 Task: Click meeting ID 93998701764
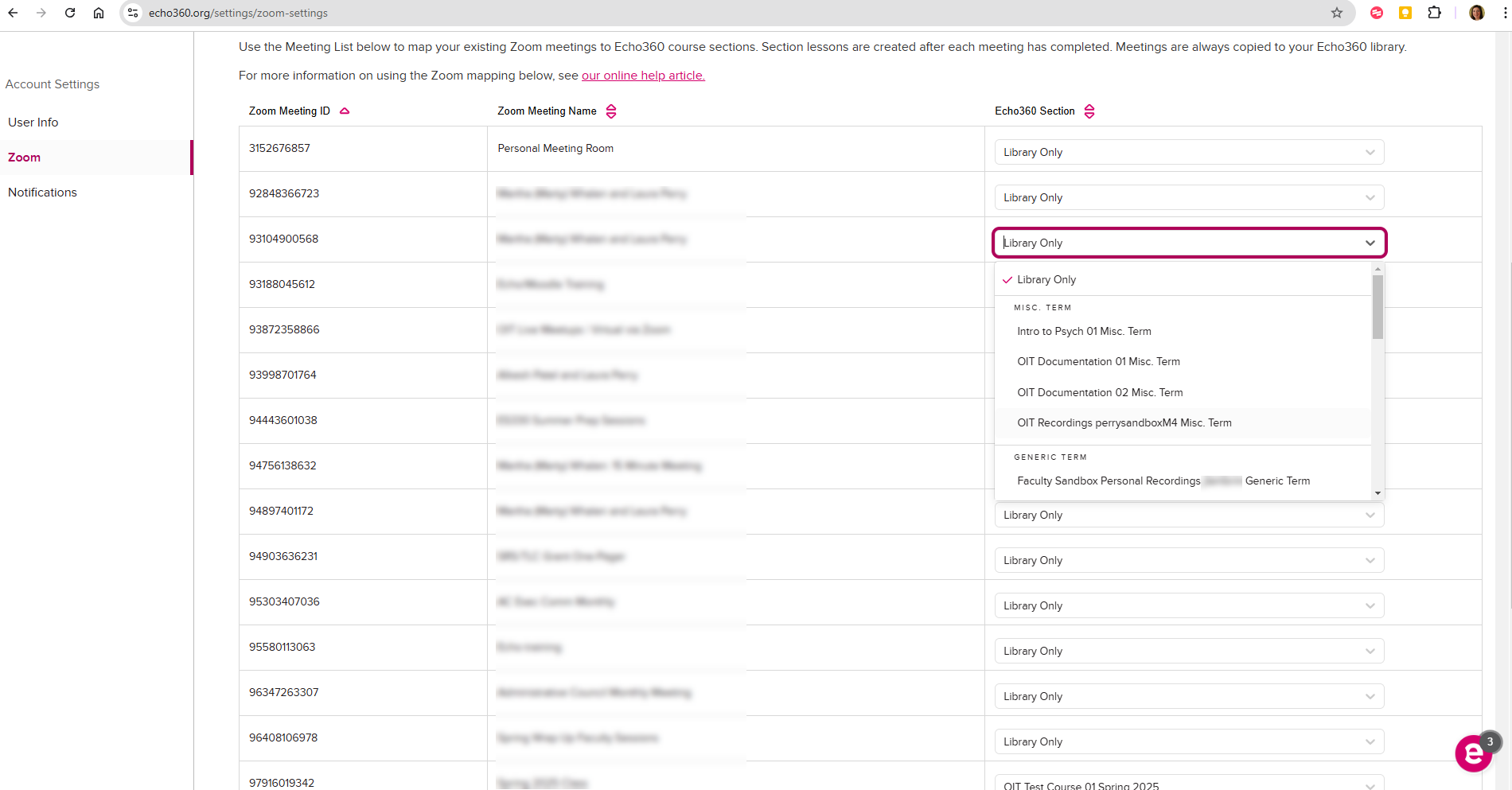click(283, 375)
